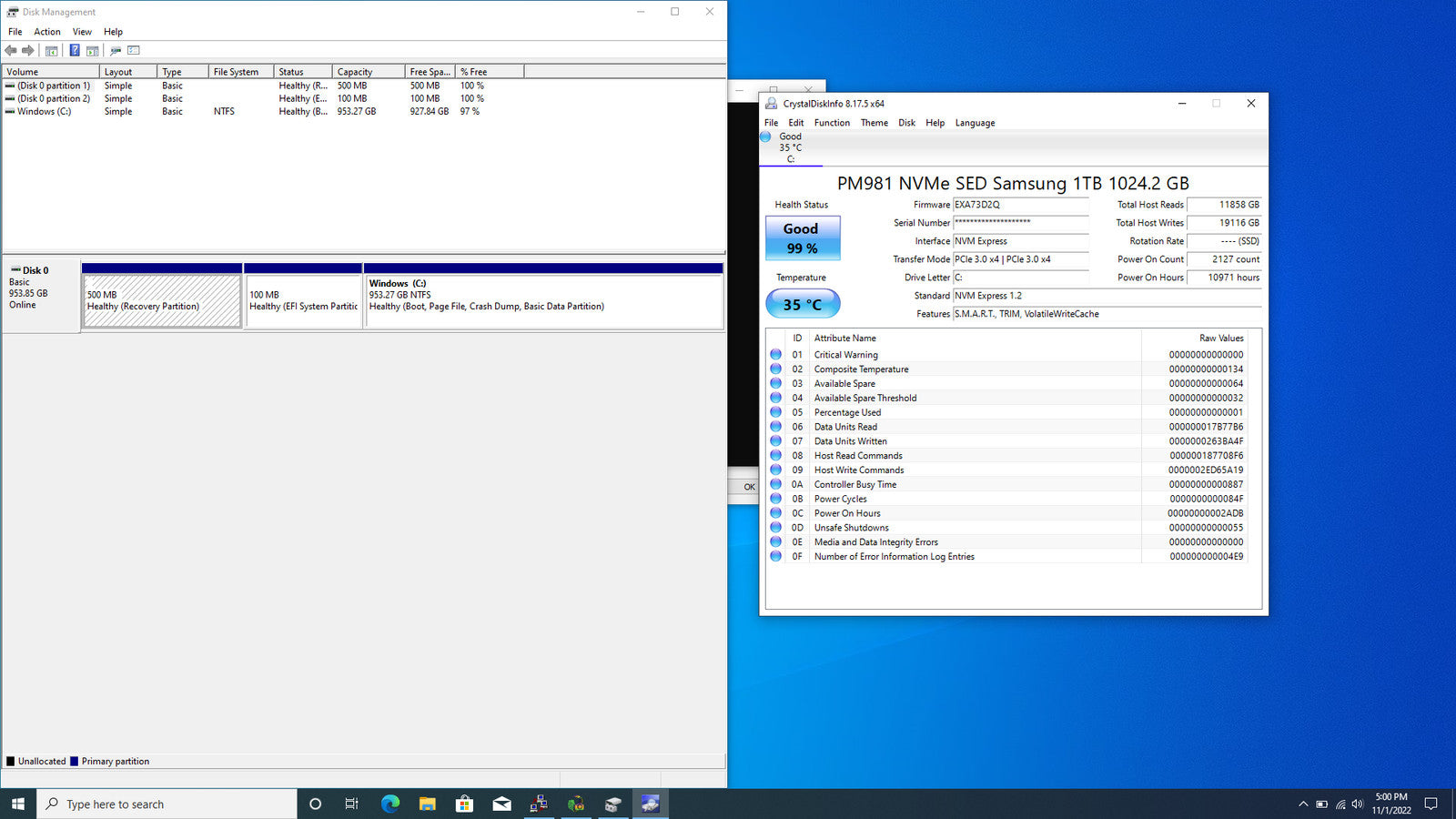Click the status circle for Unsafe Shutdowns
This screenshot has width=1456, height=819.
(775, 527)
